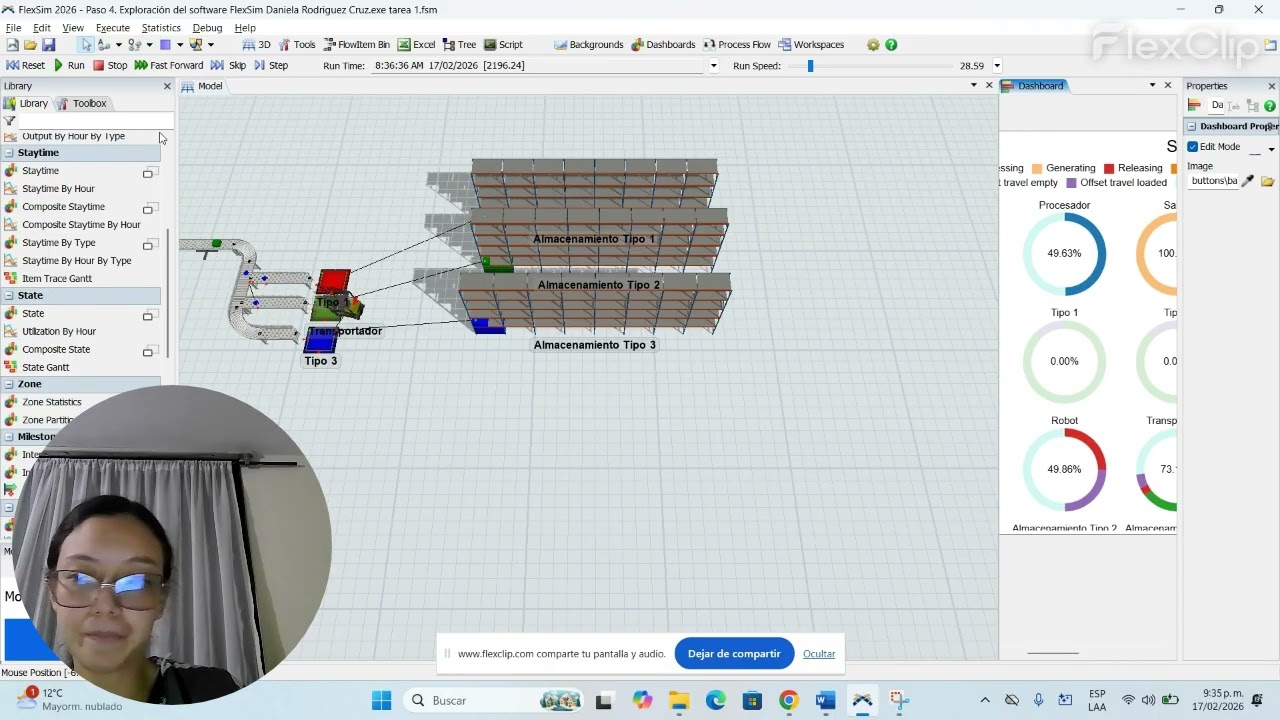
Task: Click the New model icon in toolbar
Action: point(12,45)
